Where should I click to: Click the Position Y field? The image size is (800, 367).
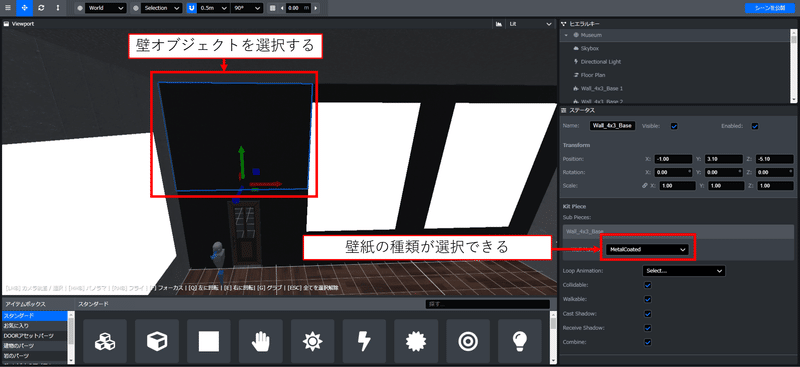(723, 159)
